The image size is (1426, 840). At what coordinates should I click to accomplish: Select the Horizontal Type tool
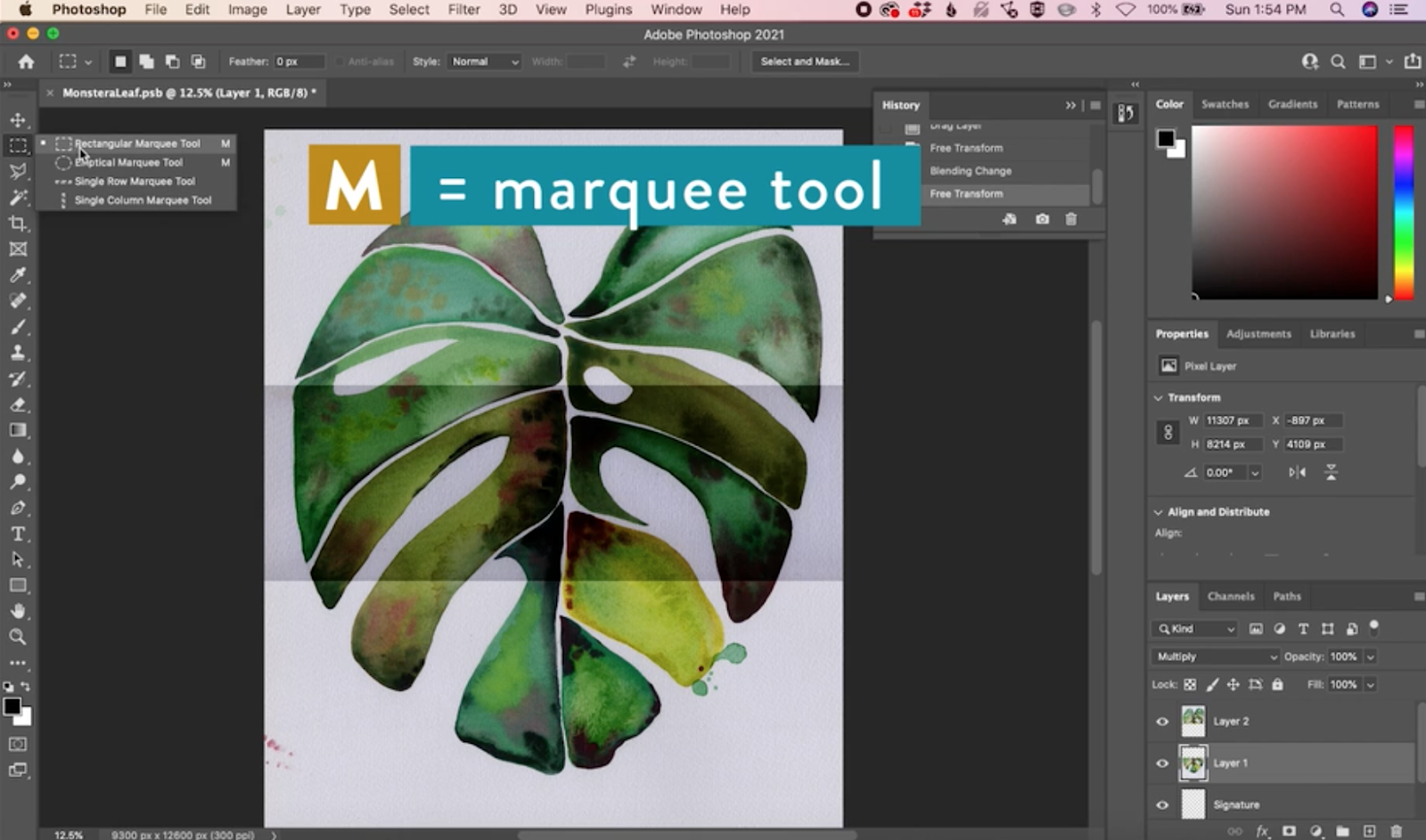(18, 534)
